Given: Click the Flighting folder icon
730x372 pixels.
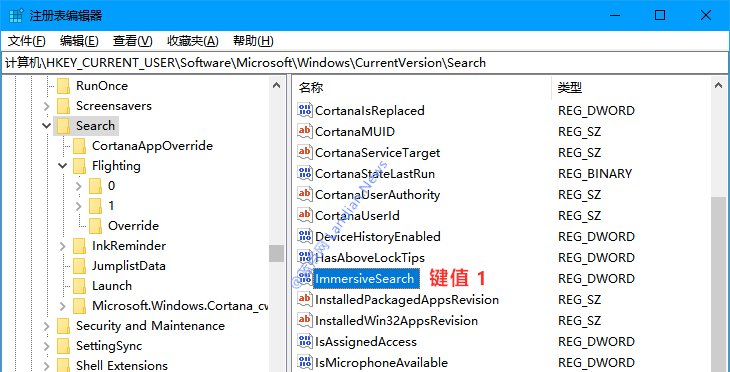Looking at the screenshot, I should (80, 166).
